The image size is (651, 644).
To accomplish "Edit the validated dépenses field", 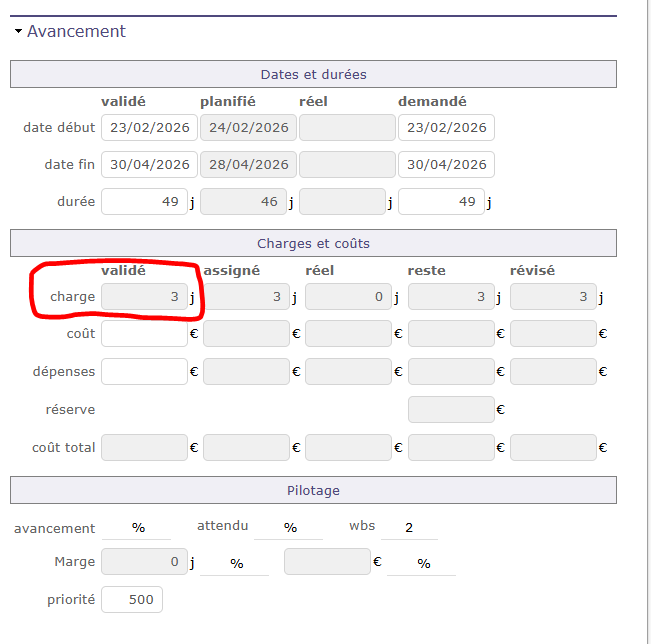I will 144,372.
